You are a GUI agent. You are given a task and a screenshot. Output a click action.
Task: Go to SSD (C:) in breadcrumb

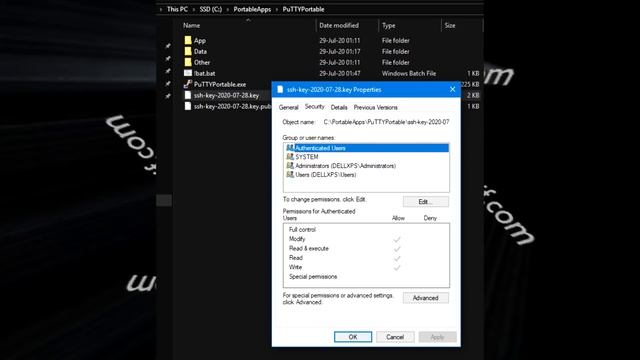pyautogui.click(x=211, y=9)
